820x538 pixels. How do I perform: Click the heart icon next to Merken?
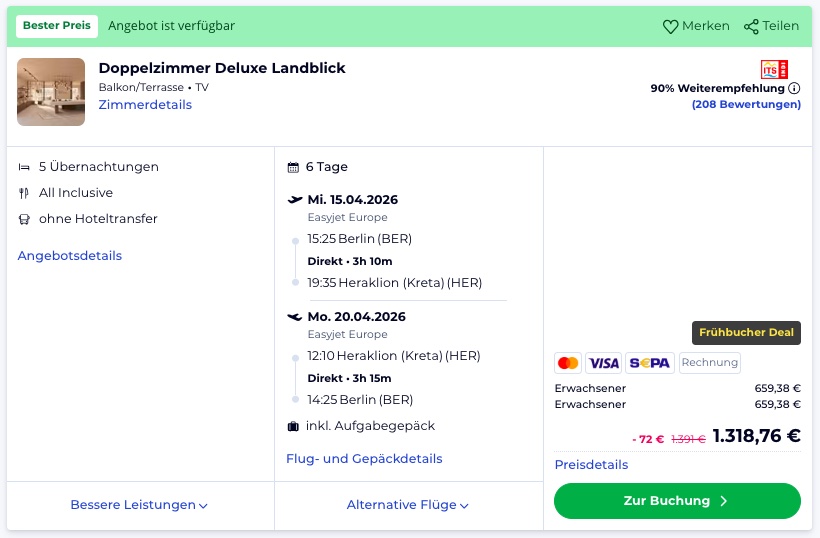pos(670,26)
